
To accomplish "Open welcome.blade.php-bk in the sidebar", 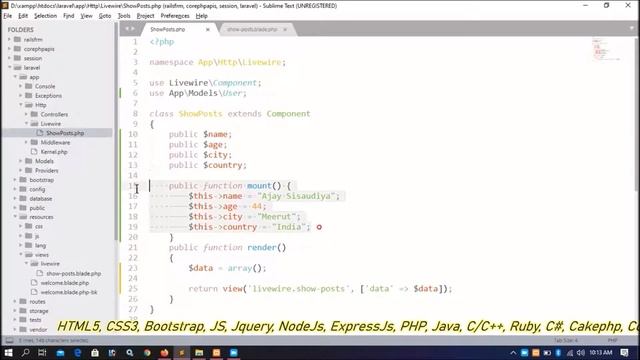I will coord(69,292).
